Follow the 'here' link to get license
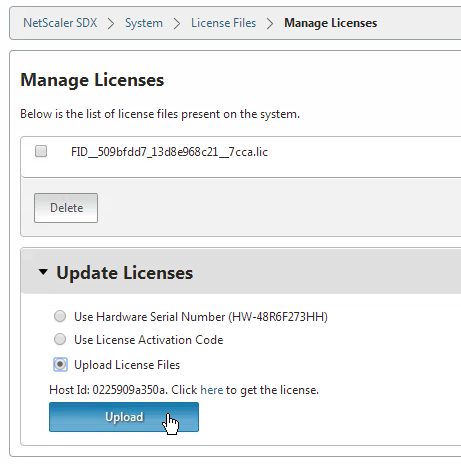The width and height of the screenshot is (461, 464). pos(212,390)
